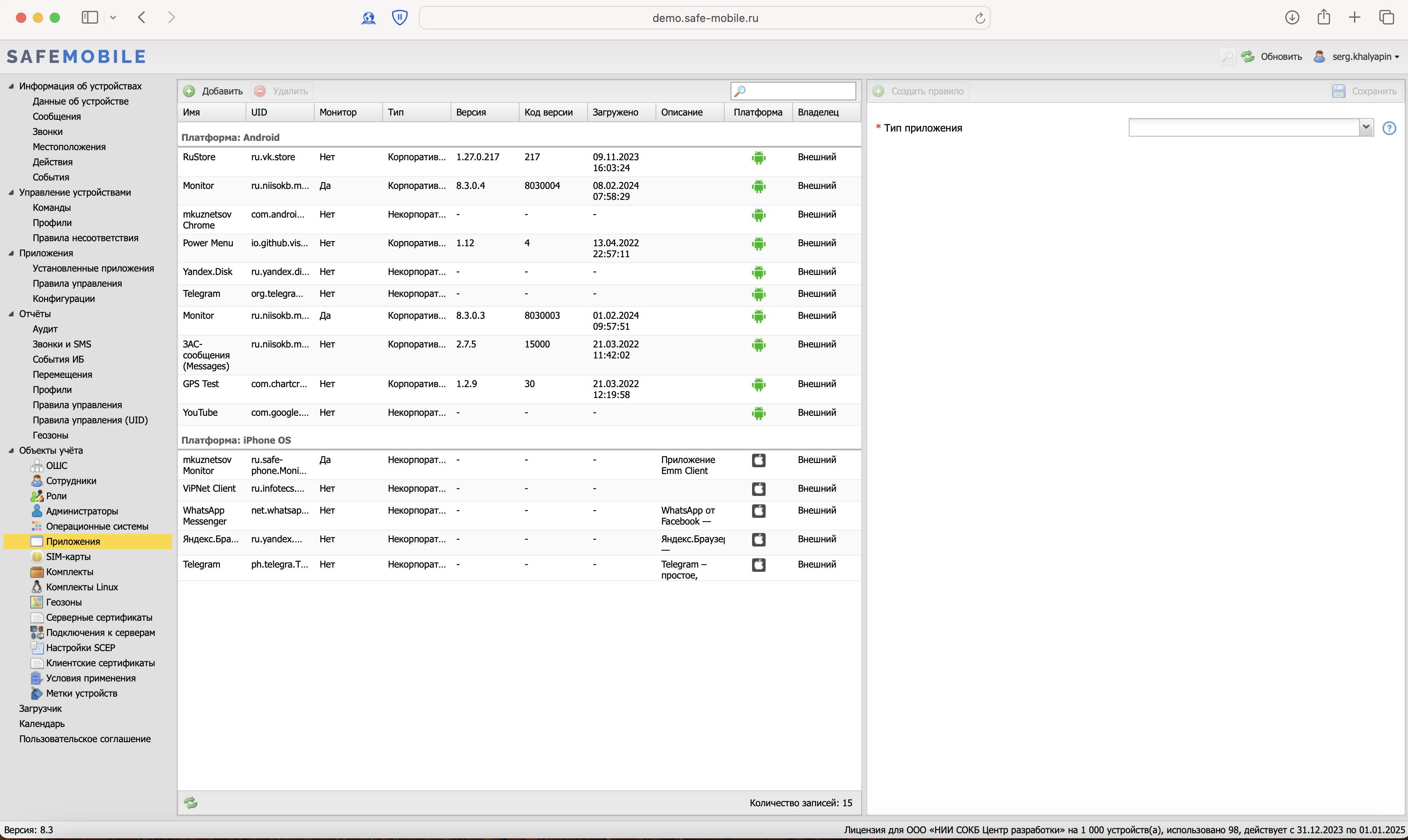Click the blue help question mark icon
Screen dimensions: 1408x840
(1389, 128)
